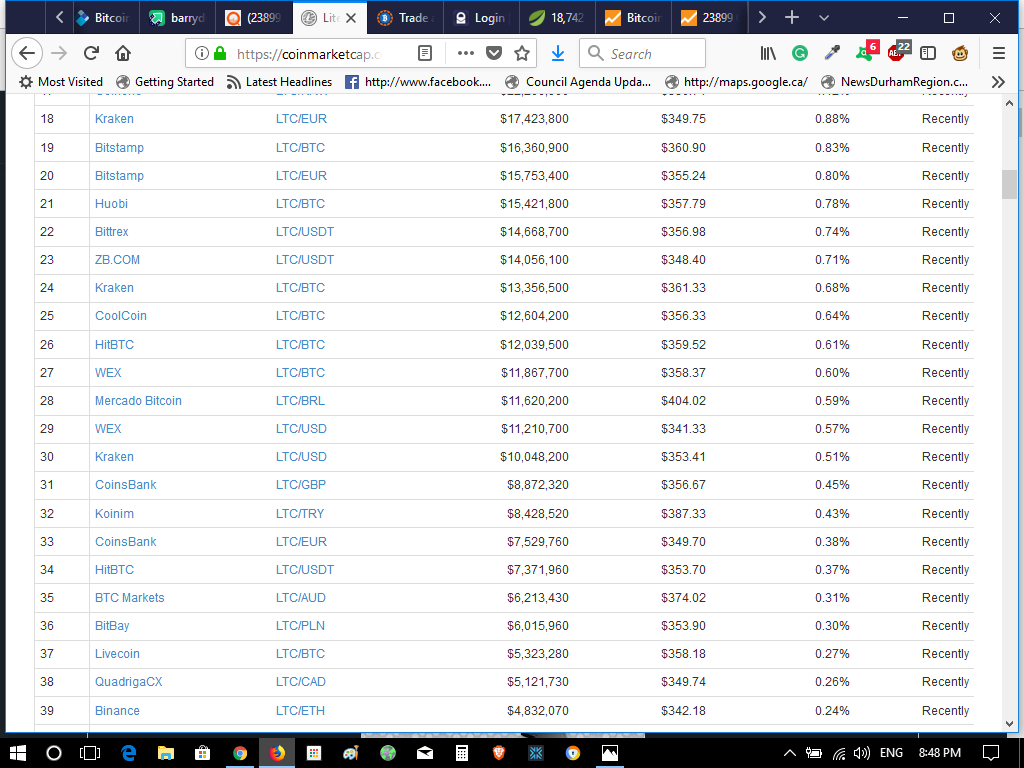Open ZB.COM exchange link

(x=117, y=260)
